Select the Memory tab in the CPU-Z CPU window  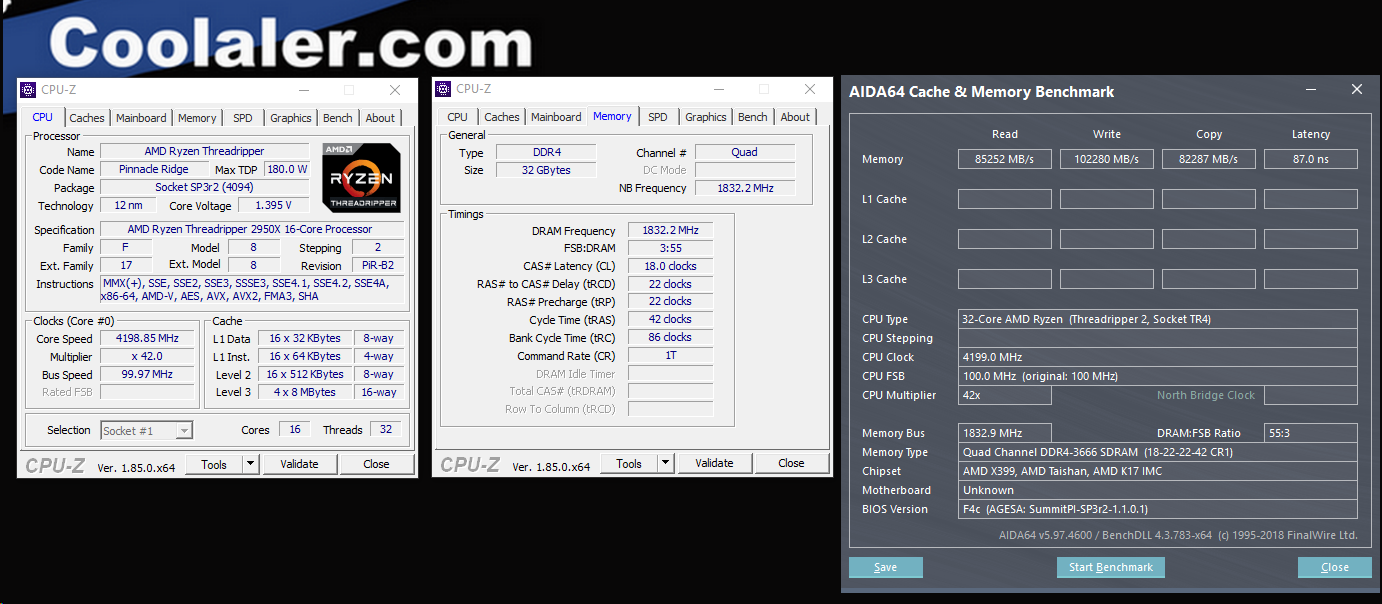pos(197,118)
